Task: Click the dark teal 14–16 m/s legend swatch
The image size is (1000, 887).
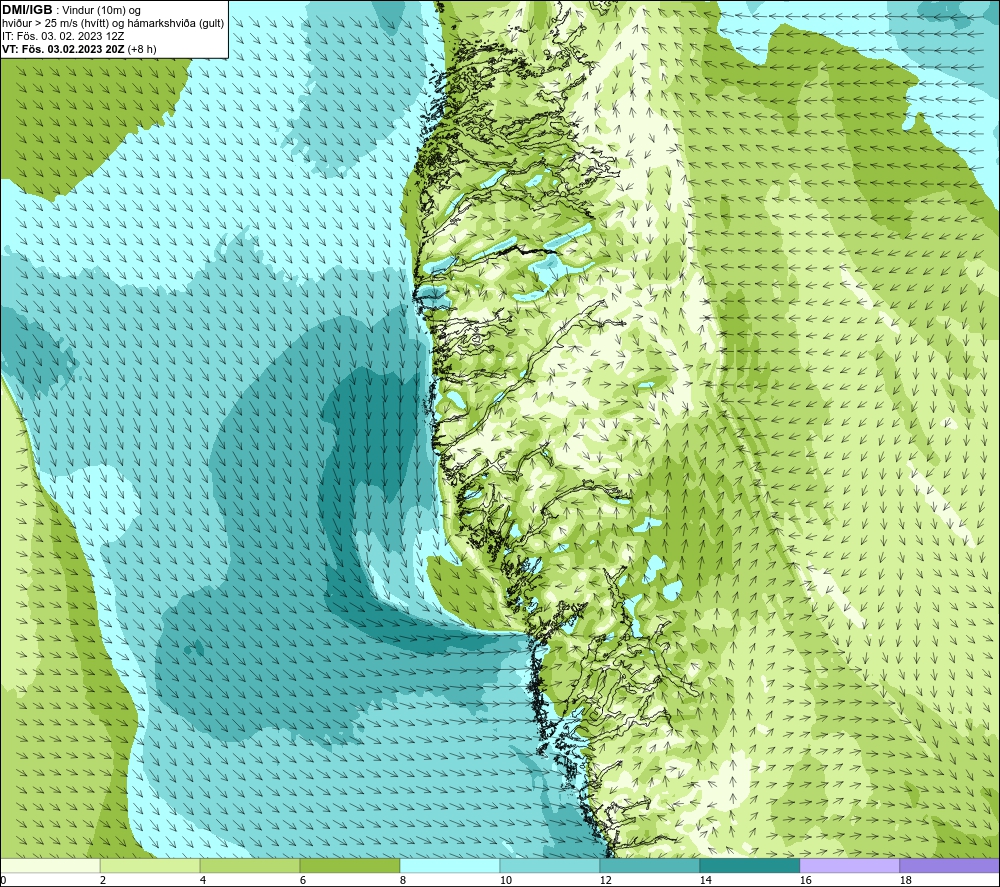Action: (749, 866)
